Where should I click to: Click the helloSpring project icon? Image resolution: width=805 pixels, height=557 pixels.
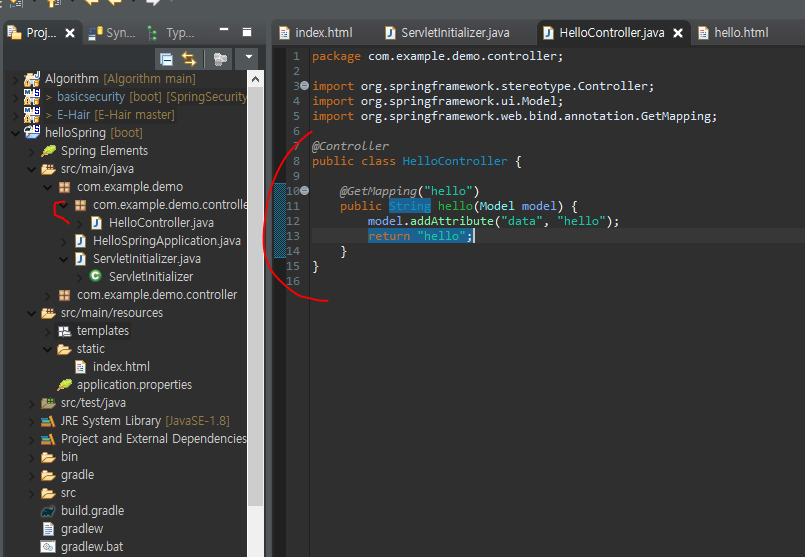click(32, 132)
